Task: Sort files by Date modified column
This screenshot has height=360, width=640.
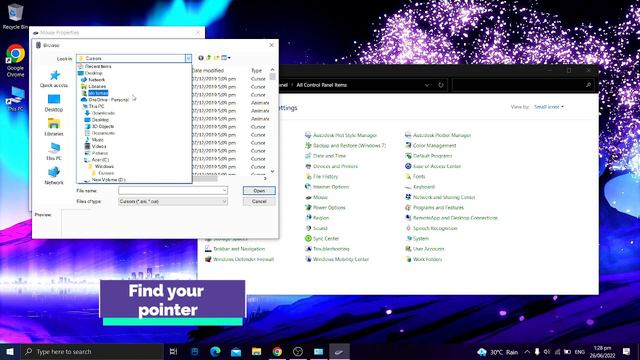Action: (x=208, y=70)
